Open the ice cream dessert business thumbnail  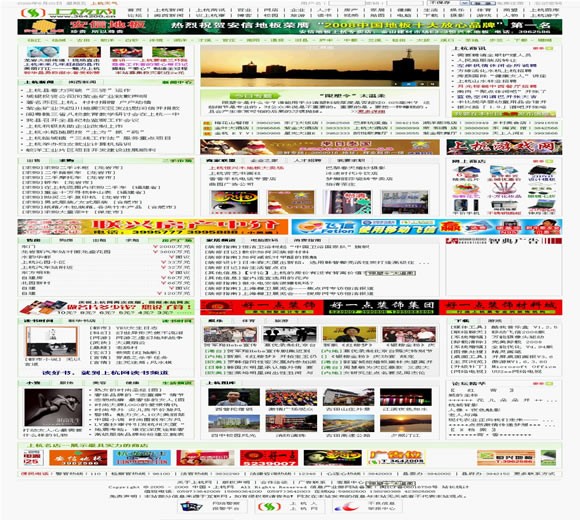tap(291, 202)
